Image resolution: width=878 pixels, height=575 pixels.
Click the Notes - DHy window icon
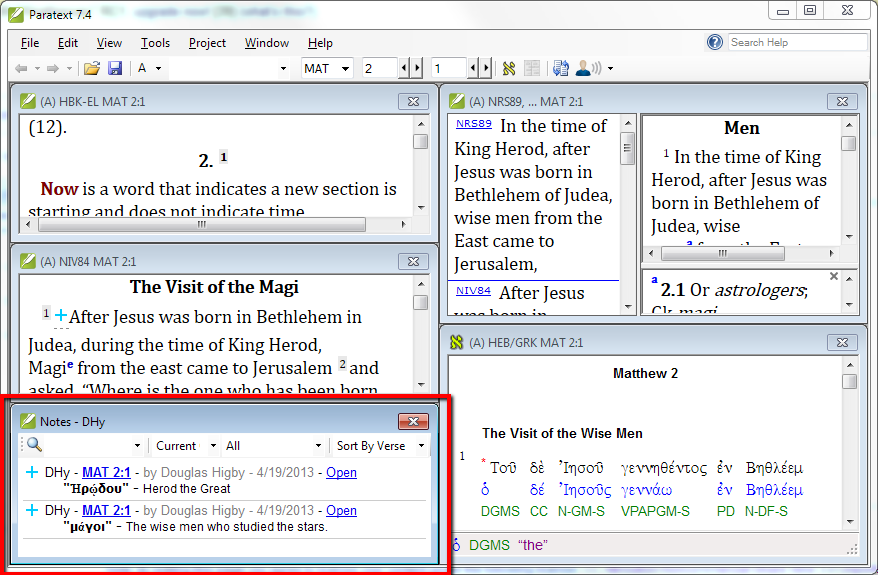(x=27, y=421)
